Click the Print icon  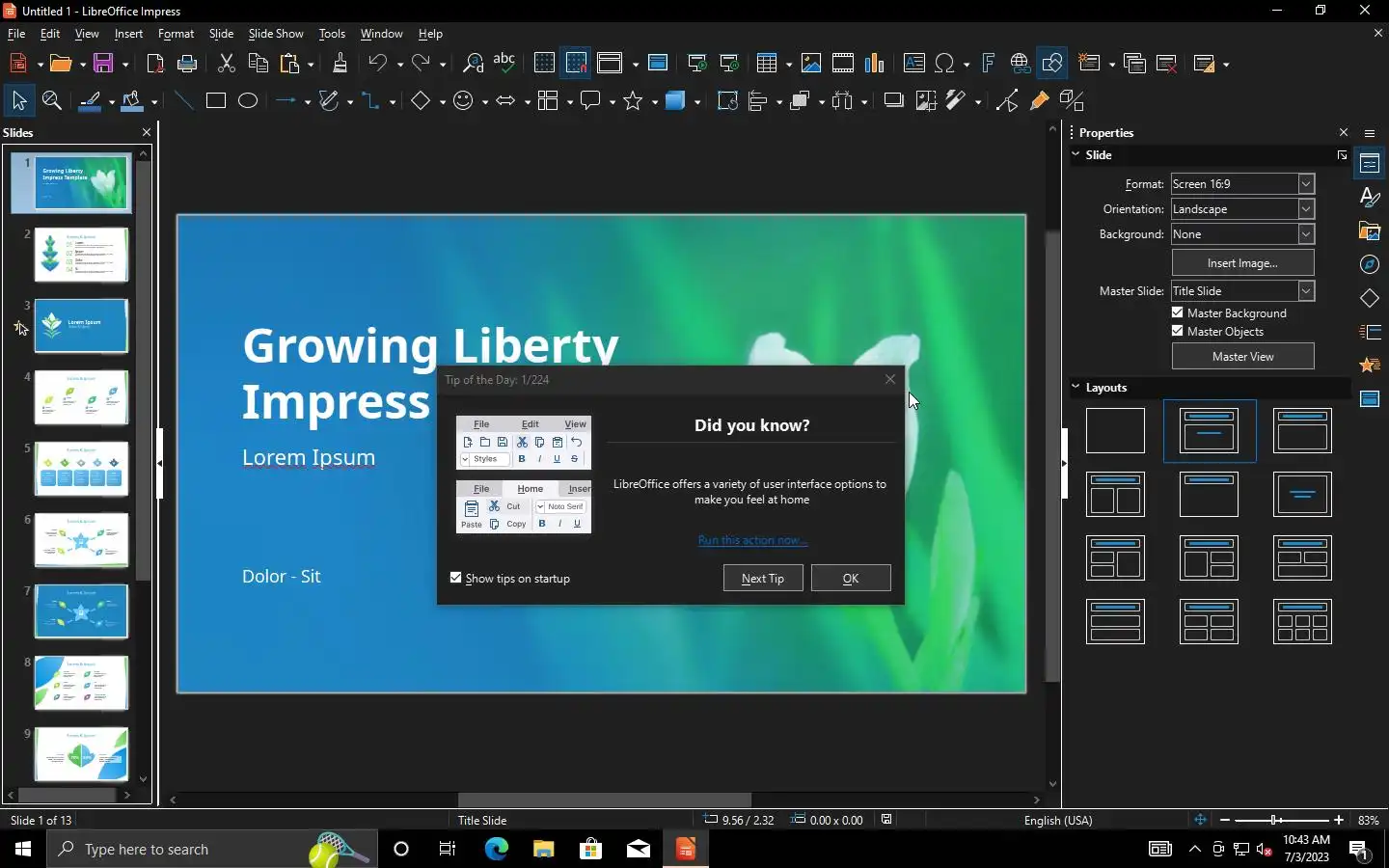188,64
